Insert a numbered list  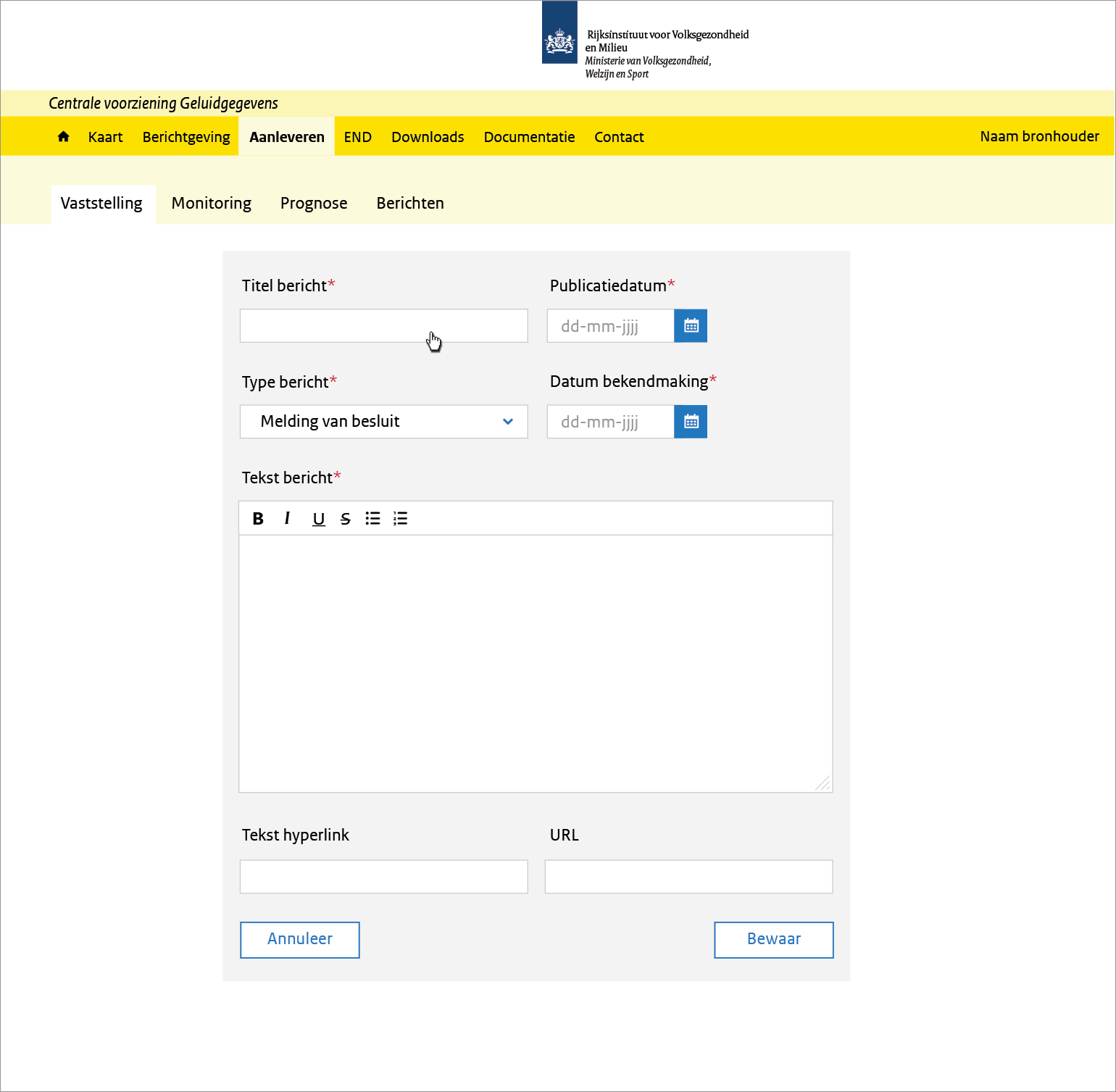click(400, 519)
